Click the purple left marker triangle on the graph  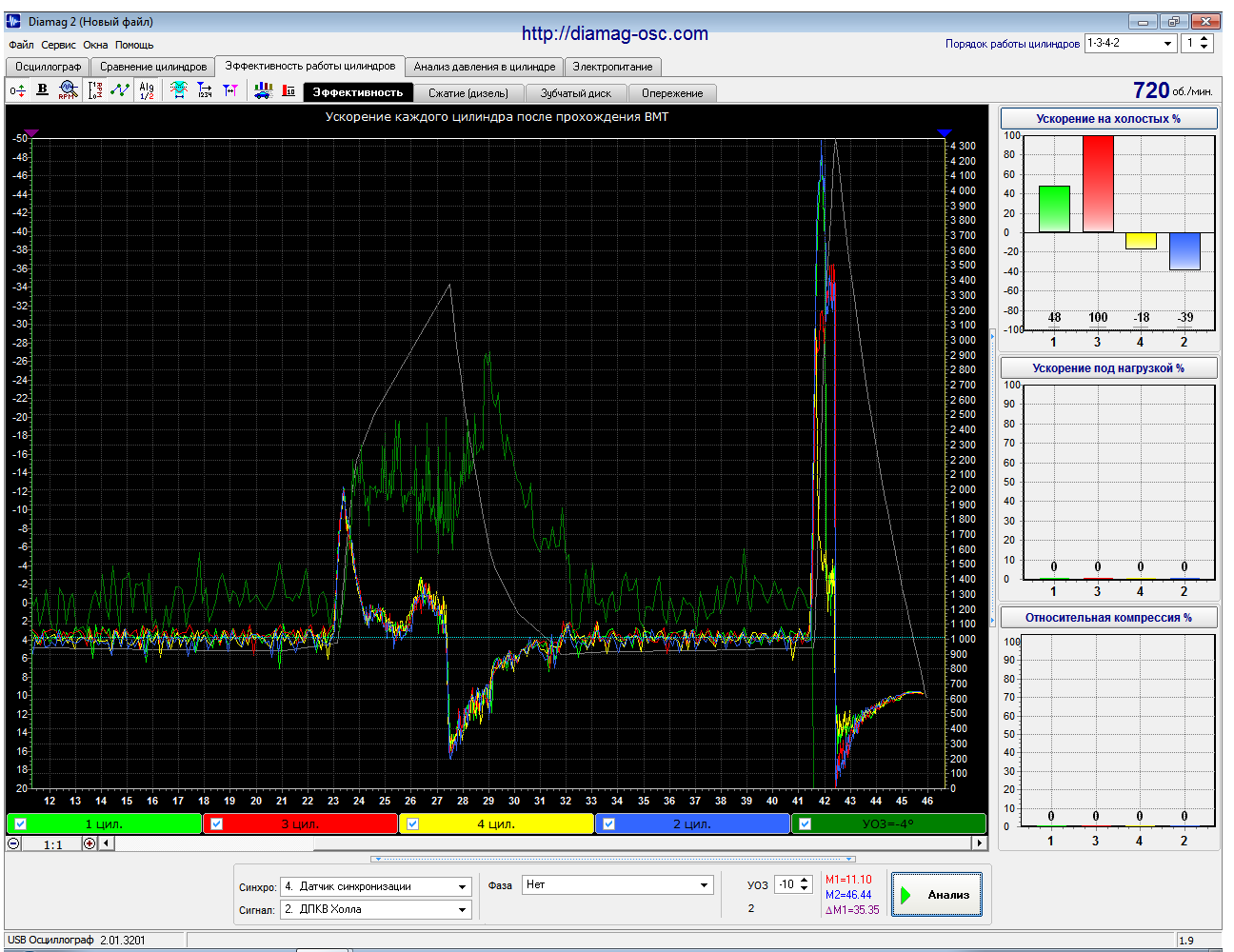[x=30, y=133]
